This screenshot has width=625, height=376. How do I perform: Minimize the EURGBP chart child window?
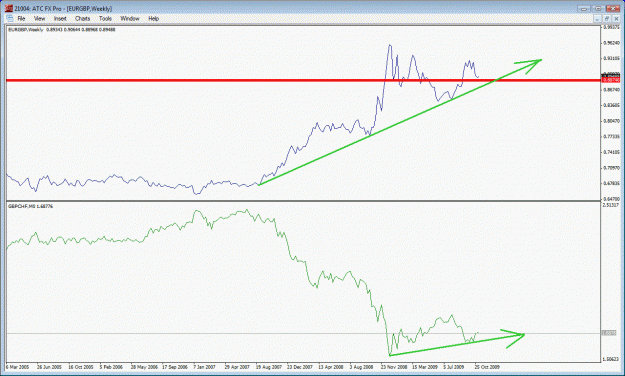coord(597,19)
